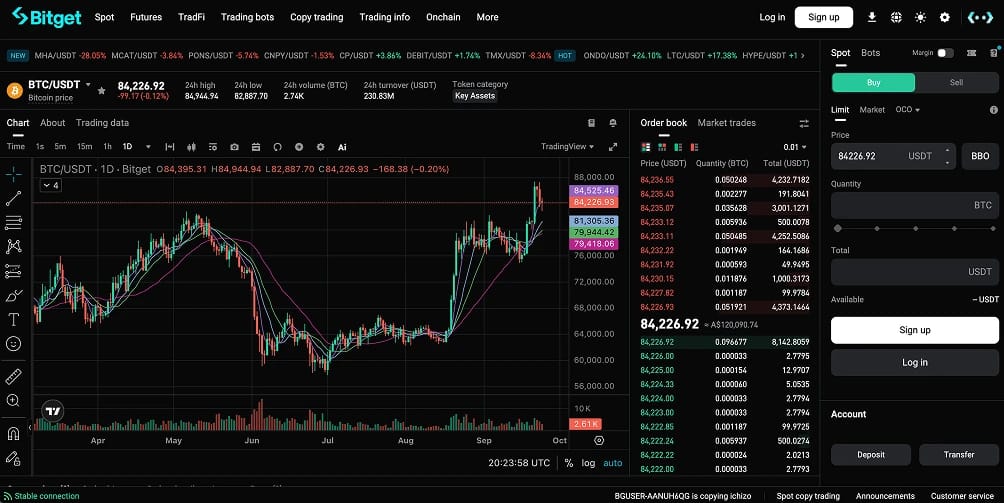Toggle the lock drawings pencil icon
The width and height of the screenshot is (1004, 503).
(13, 458)
